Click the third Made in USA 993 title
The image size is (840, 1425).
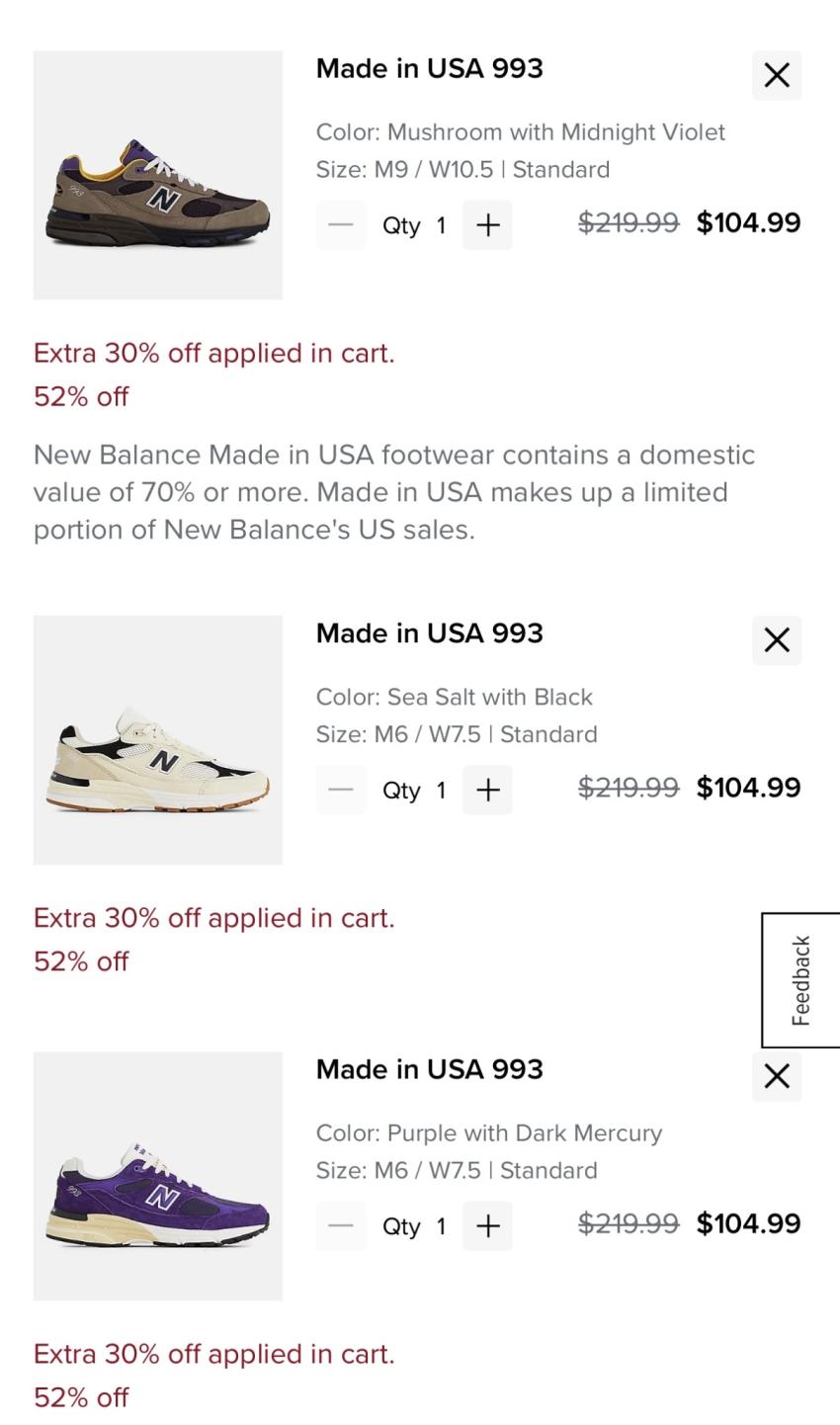coord(429,1069)
